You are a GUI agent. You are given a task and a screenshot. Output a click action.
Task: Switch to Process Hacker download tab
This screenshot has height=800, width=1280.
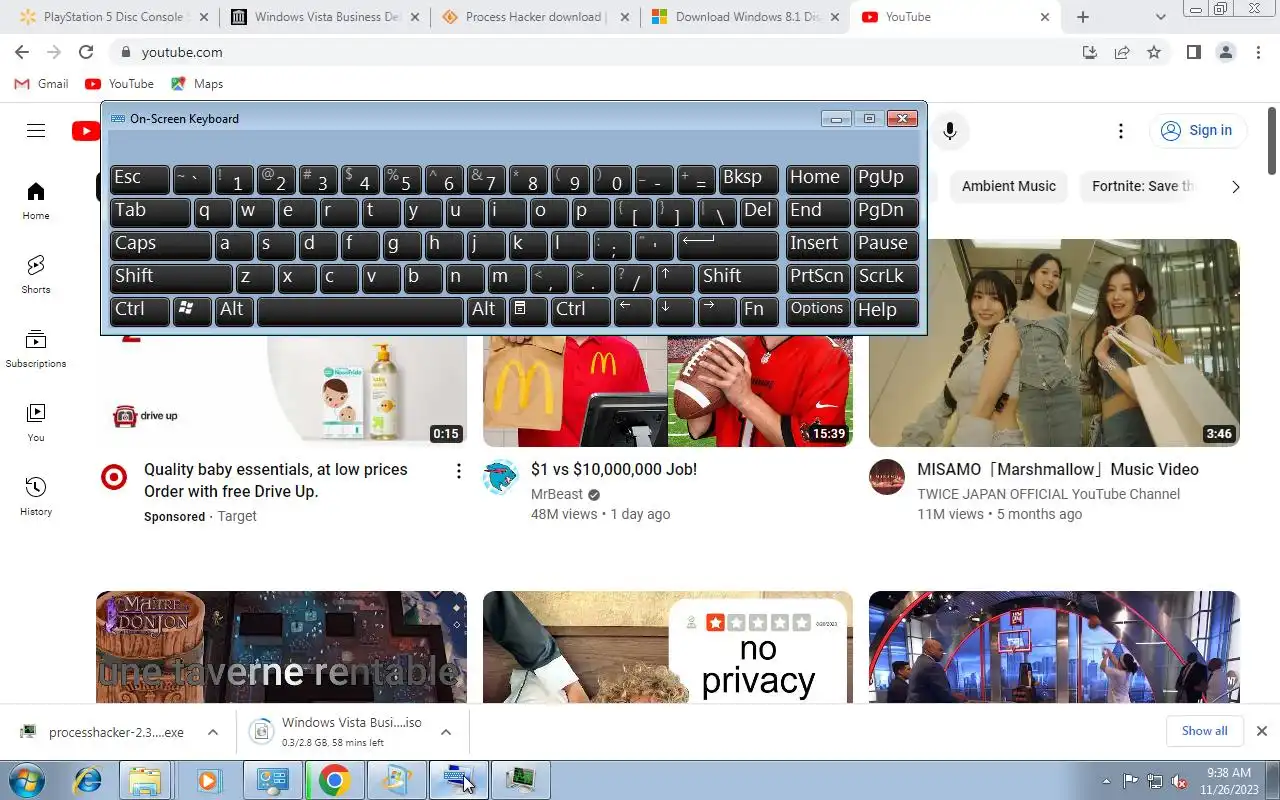[535, 17]
